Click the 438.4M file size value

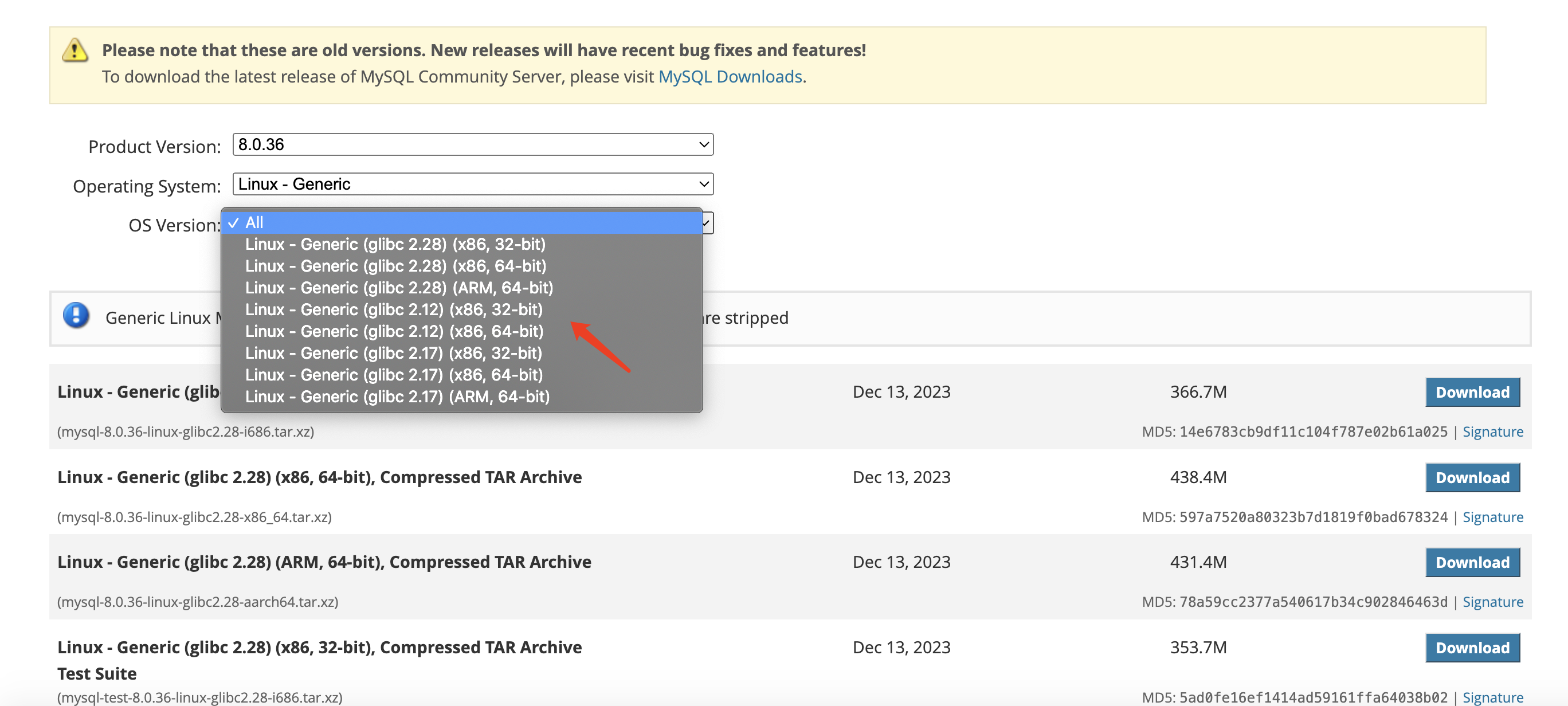[x=1198, y=477]
